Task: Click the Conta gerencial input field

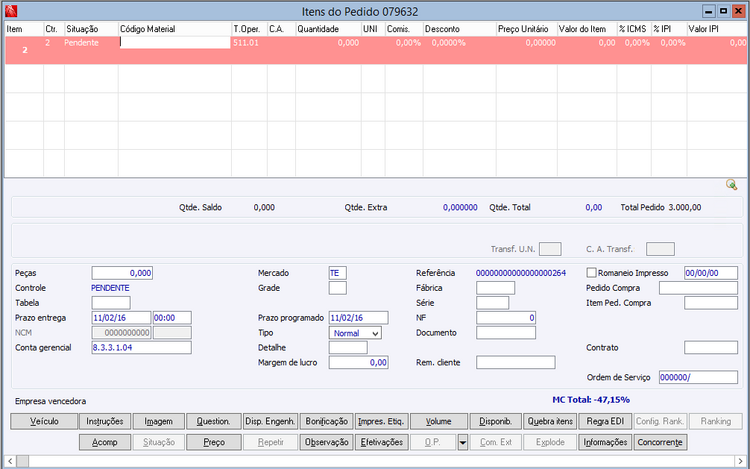Action: [x=142, y=348]
